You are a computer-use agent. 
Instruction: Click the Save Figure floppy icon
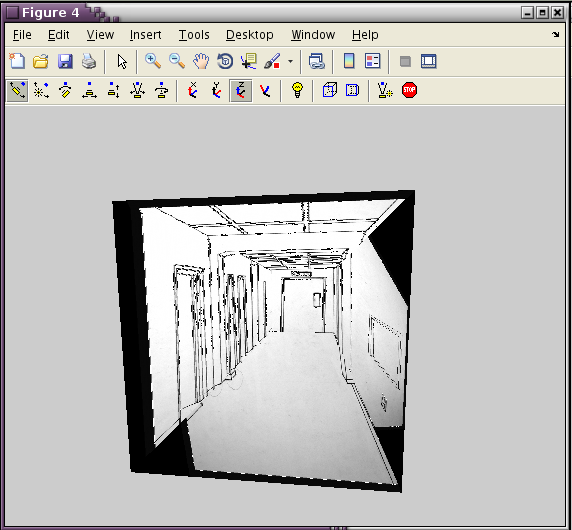pos(65,61)
